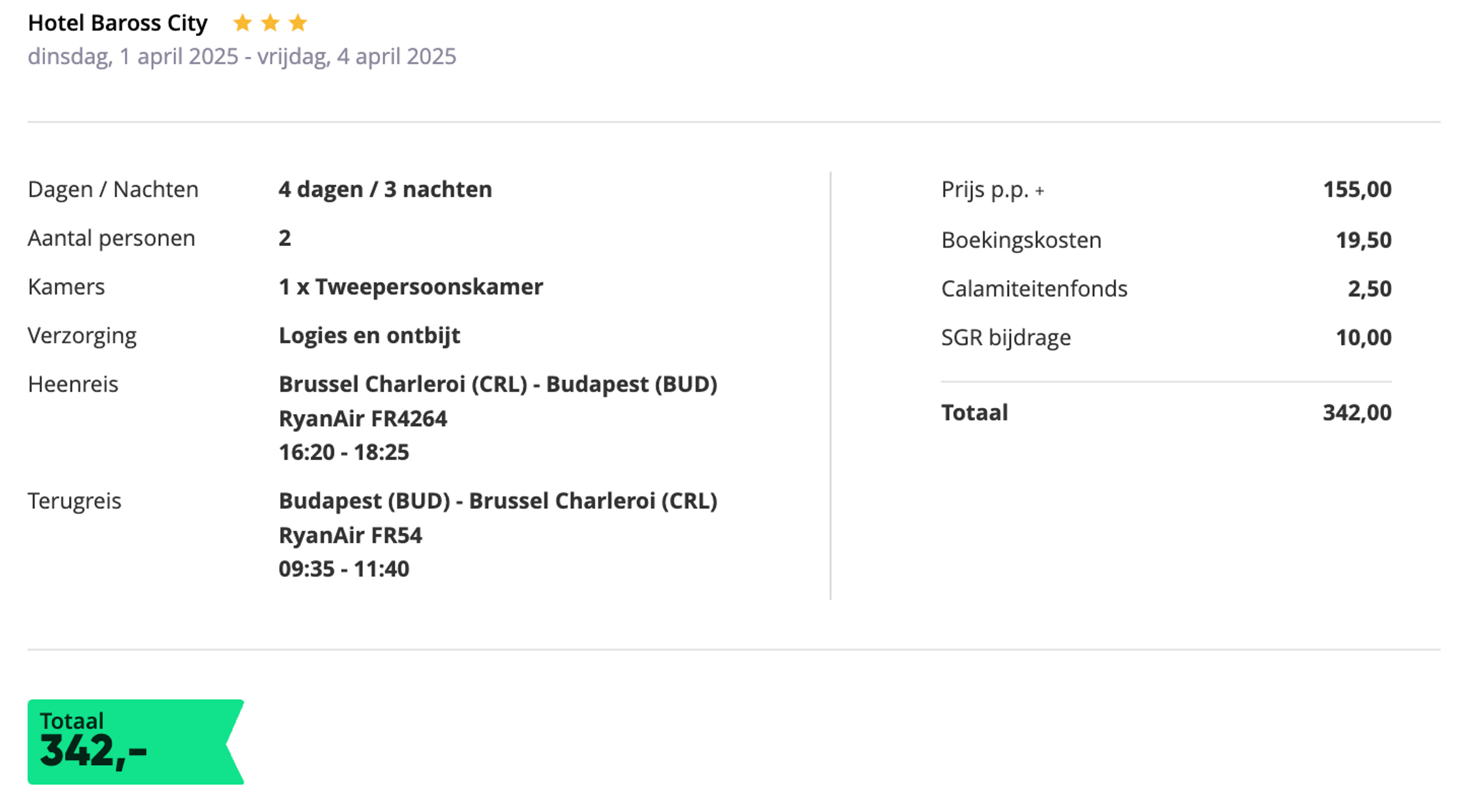Click the Prijs p.p. label
The height and width of the screenshot is (812, 1472).
point(984,190)
